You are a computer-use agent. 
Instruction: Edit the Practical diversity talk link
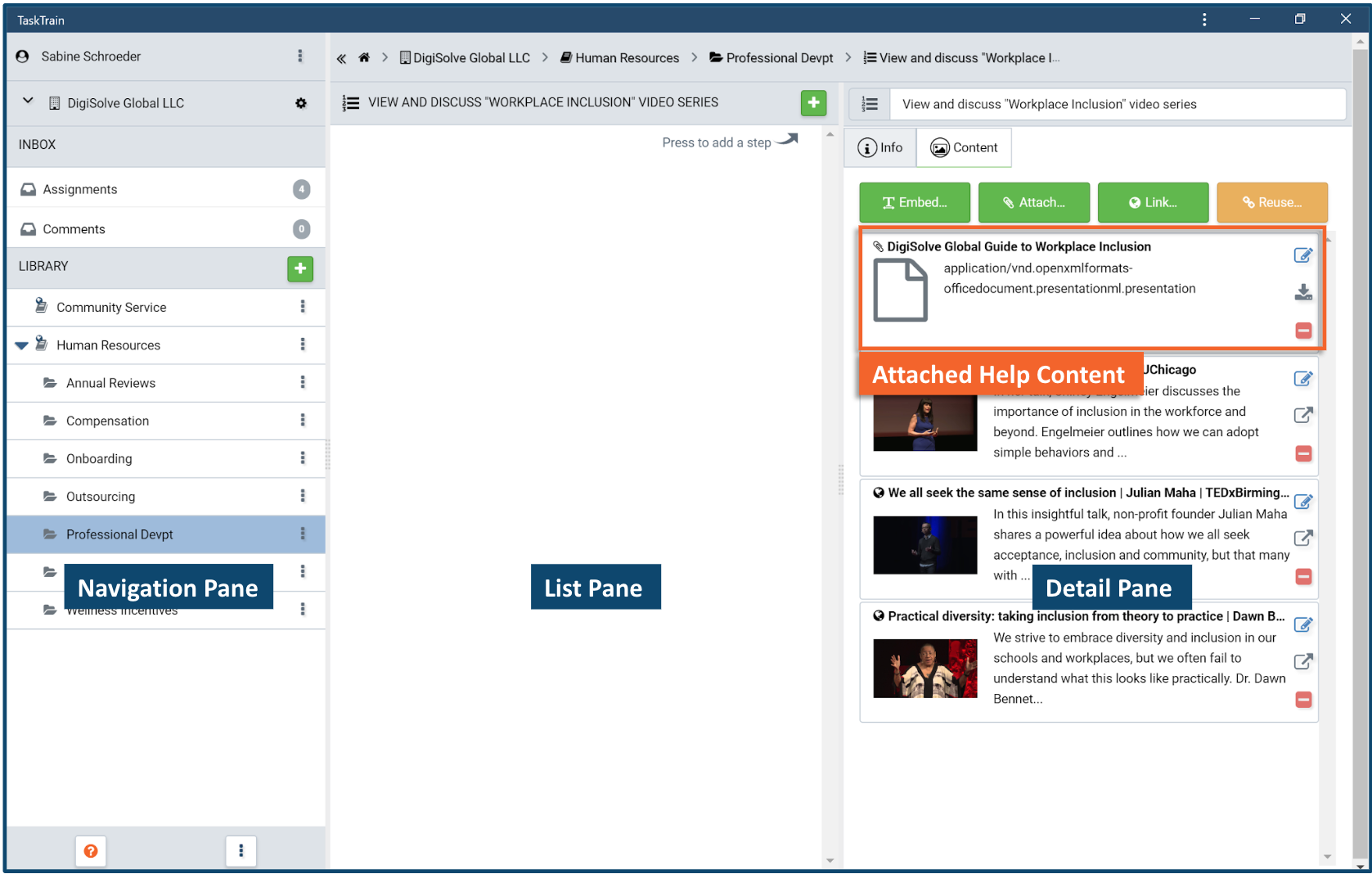coord(1303,625)
